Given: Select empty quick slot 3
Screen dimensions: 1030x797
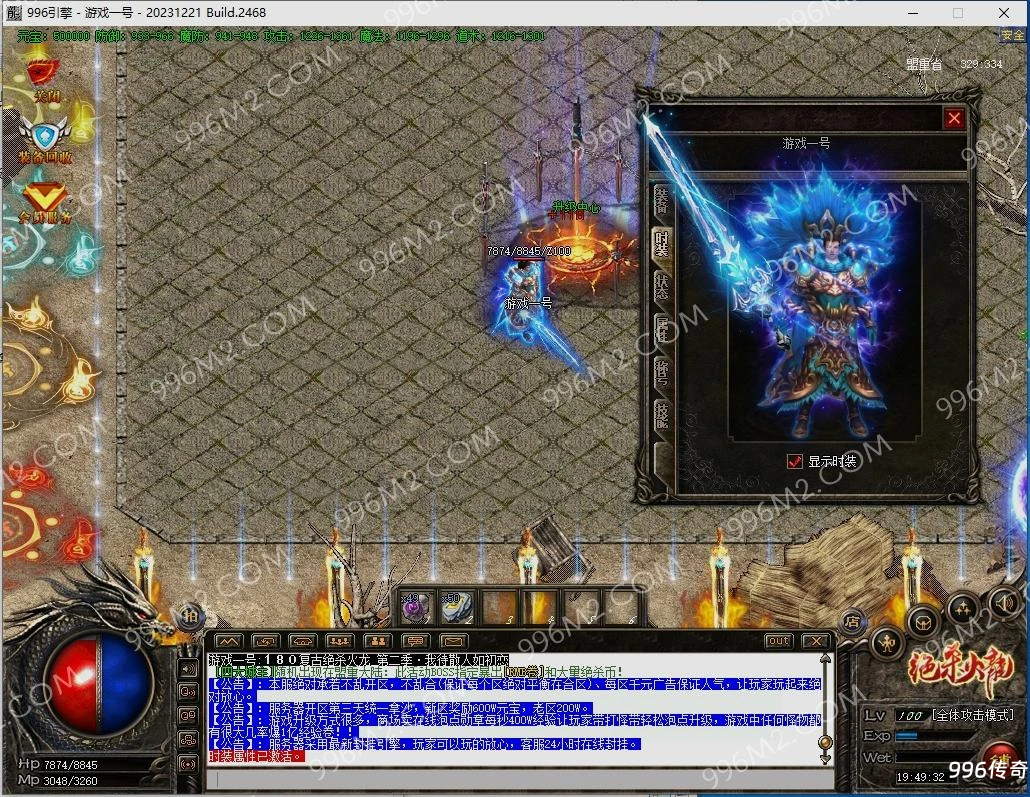Looking at the screenshot, I should point(499,607).
